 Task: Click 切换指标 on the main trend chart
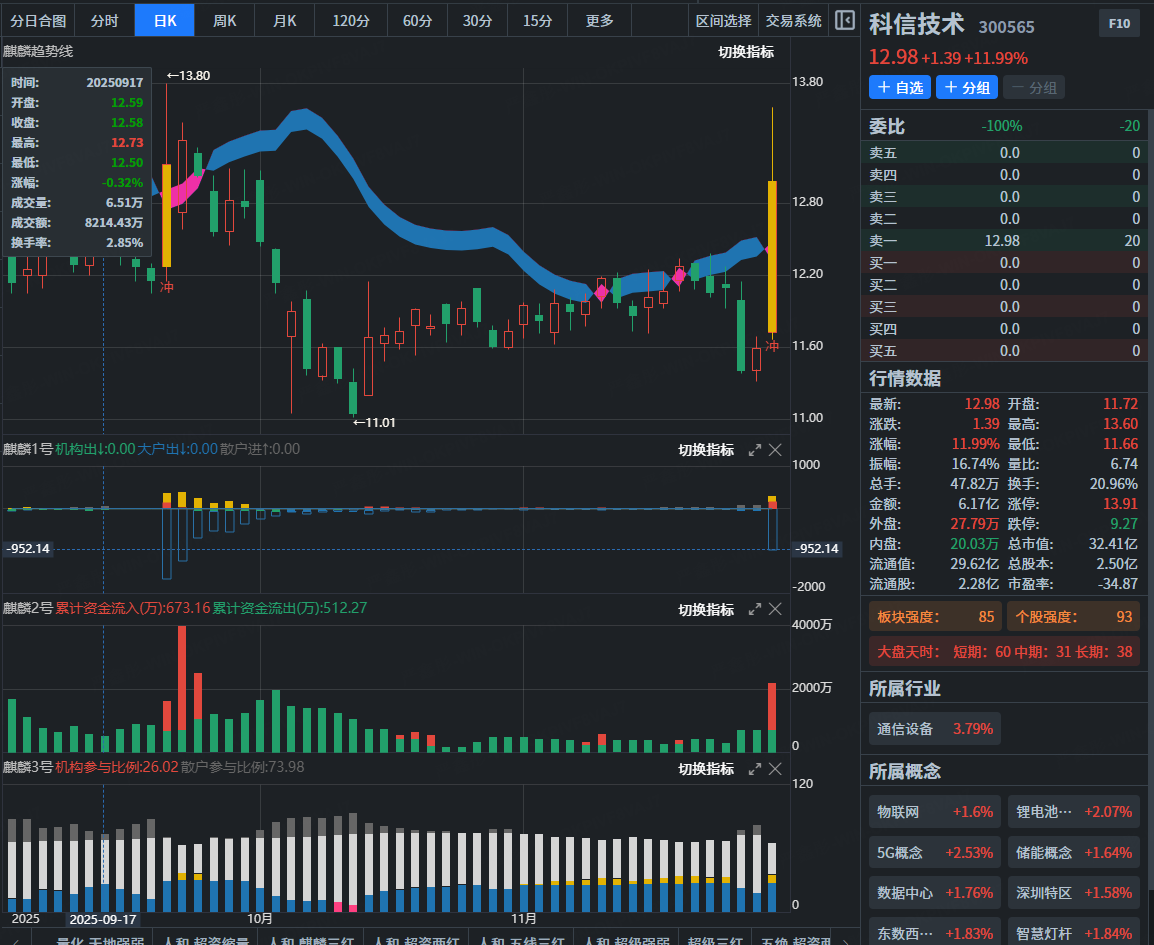(x=746, y=52)
